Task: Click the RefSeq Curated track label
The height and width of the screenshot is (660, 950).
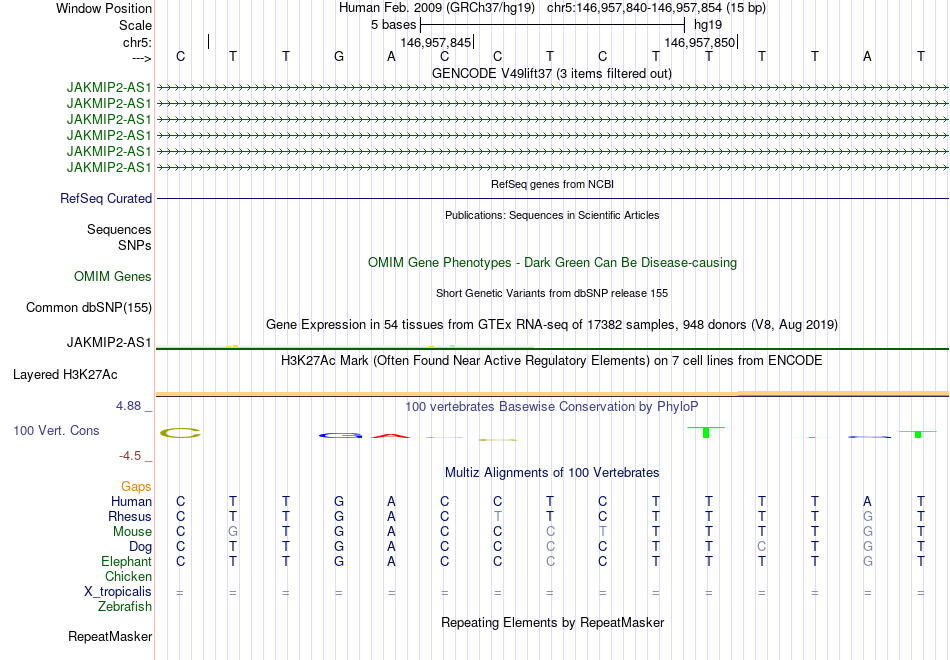Action: click(106, 198)
